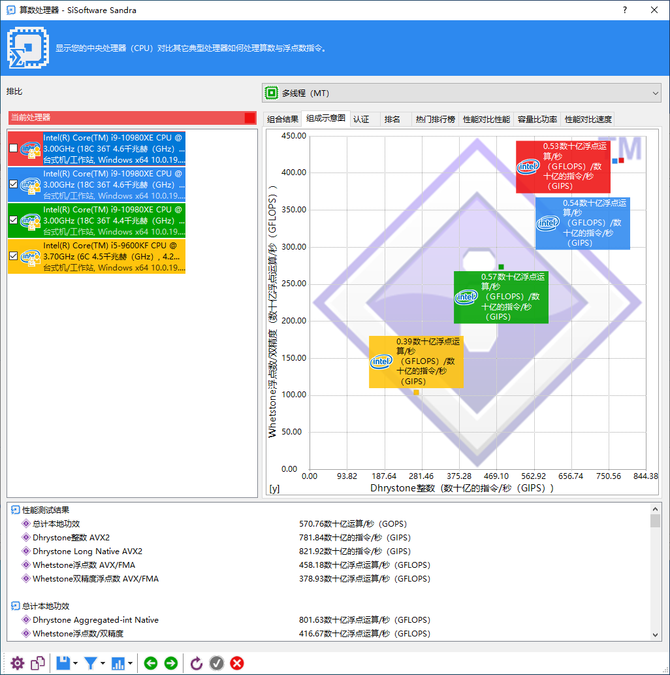This screenshot has height=675, width=670.
Task: Select Whetstone双精度浮点数 AVX/FMA row
Action: (x=96, y=579)
